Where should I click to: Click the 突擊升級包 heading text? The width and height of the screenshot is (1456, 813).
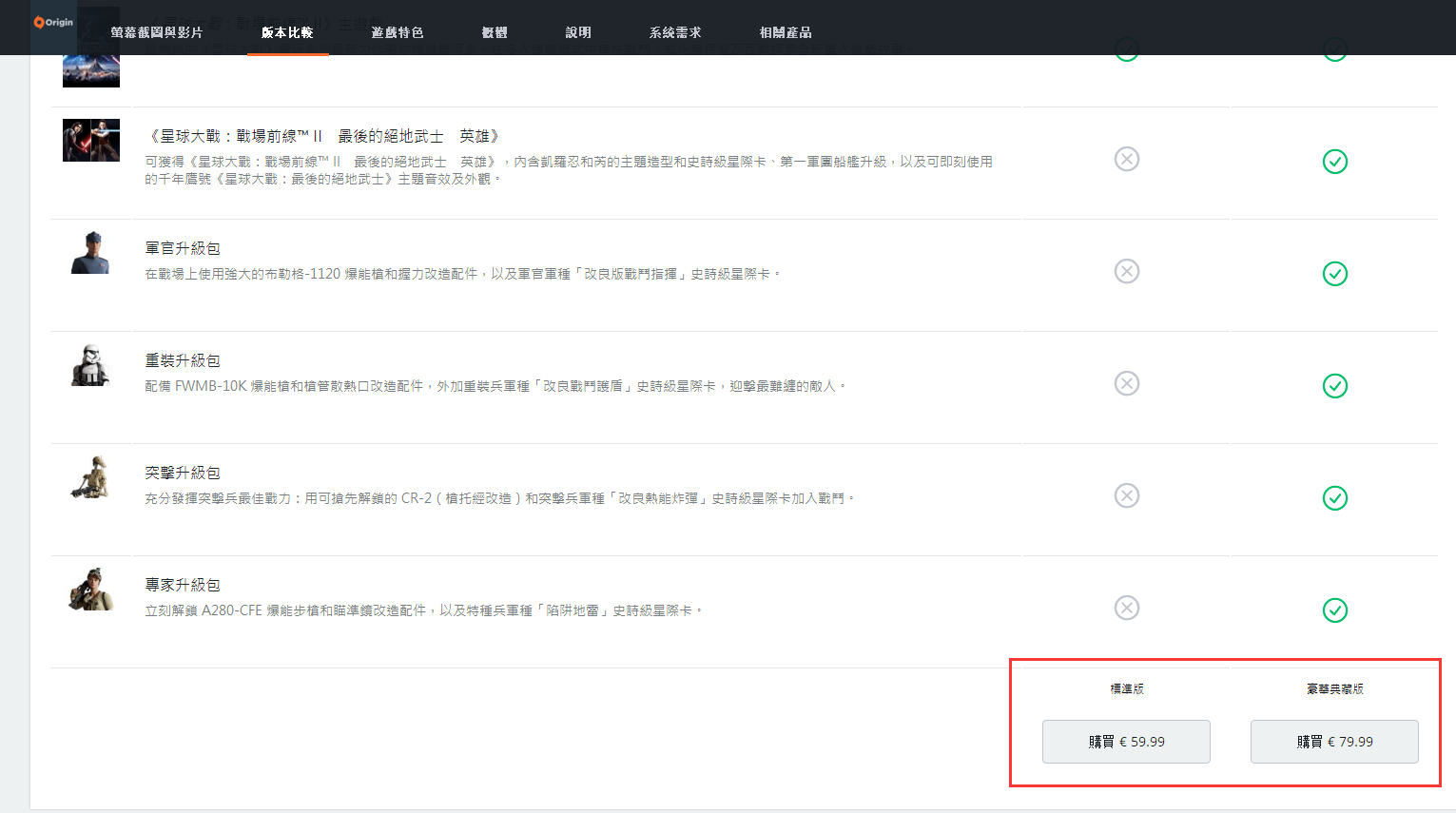click(183, 473)
